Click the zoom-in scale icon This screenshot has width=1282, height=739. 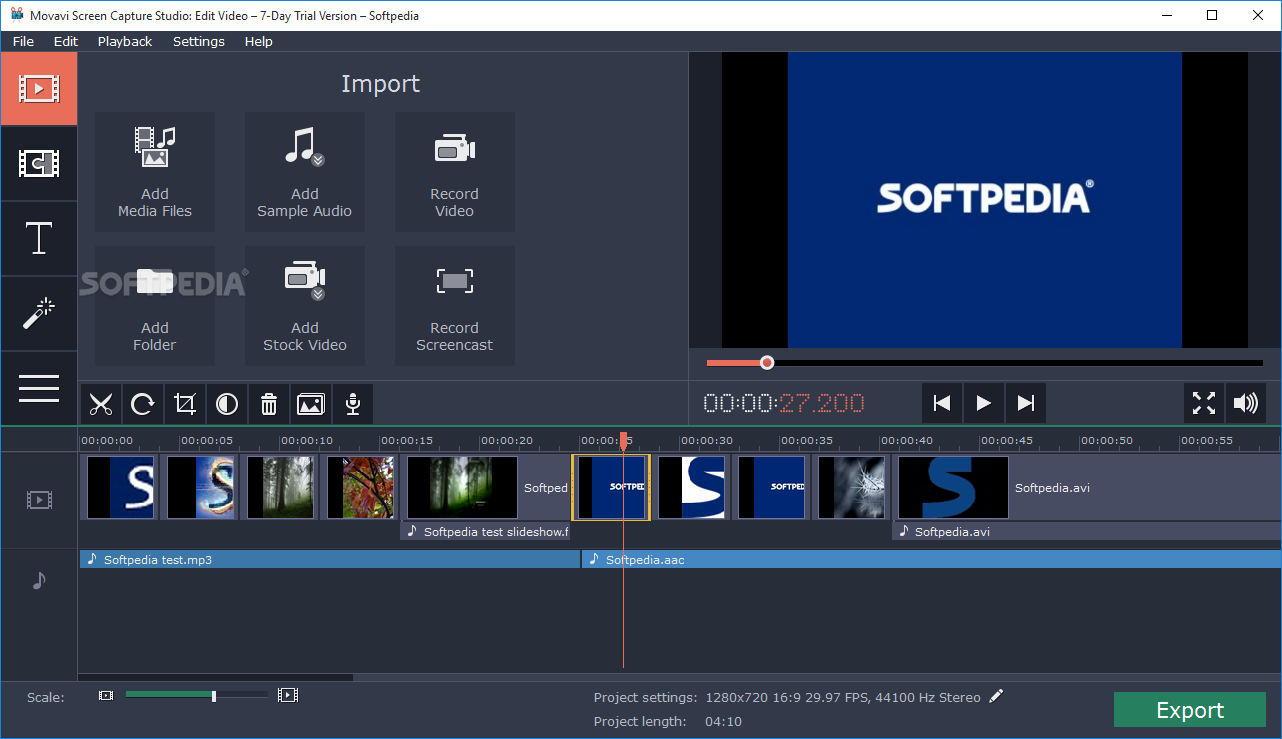coord(288,695)
